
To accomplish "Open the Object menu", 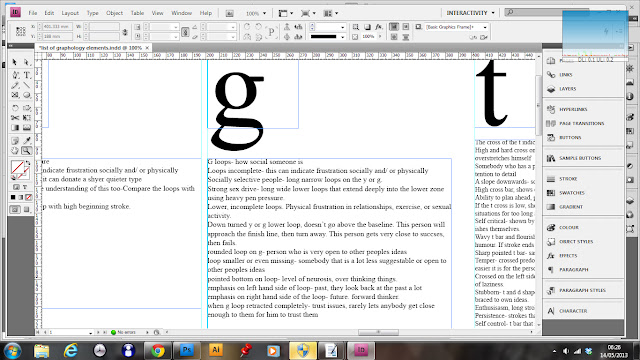I will (x=114, y=13).
